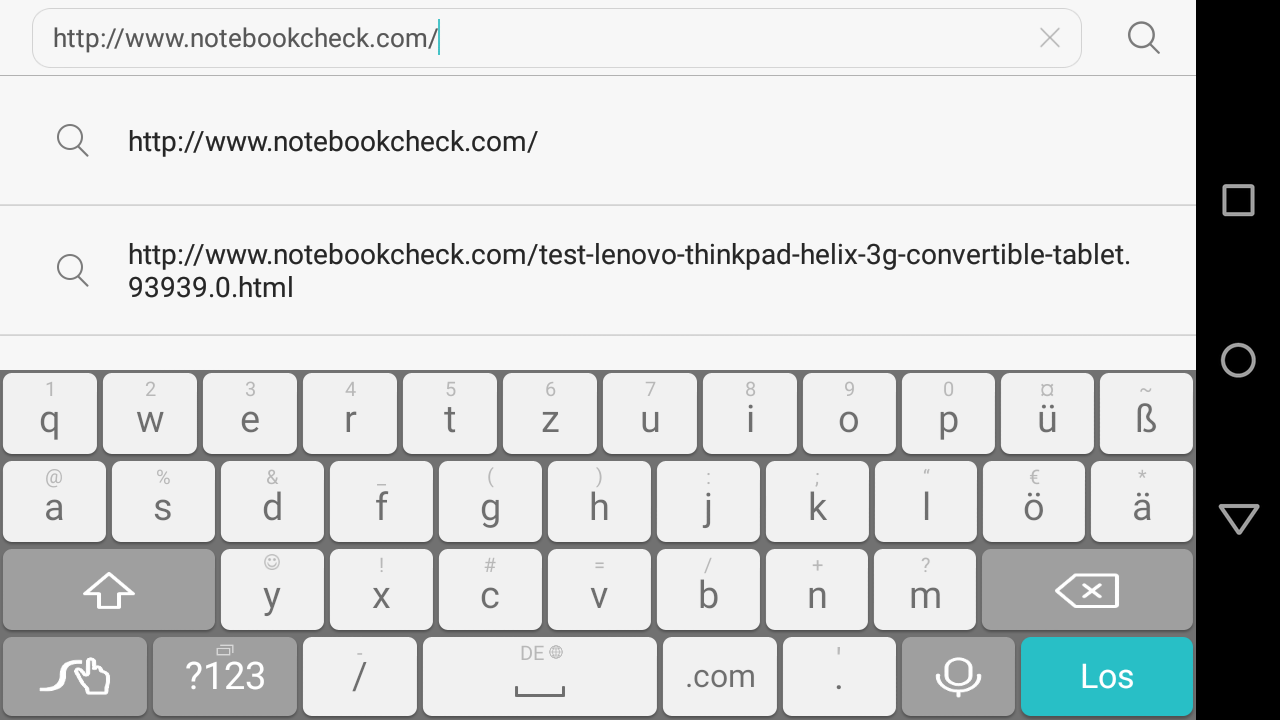This screenshot has height=720, width=1280.
Task: Tap the search magnifier icon beside address bar
Action: (x=1143, y=38)
